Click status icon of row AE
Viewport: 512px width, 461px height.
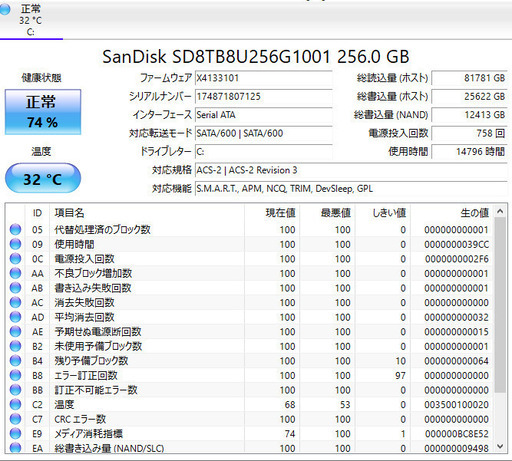15,332
